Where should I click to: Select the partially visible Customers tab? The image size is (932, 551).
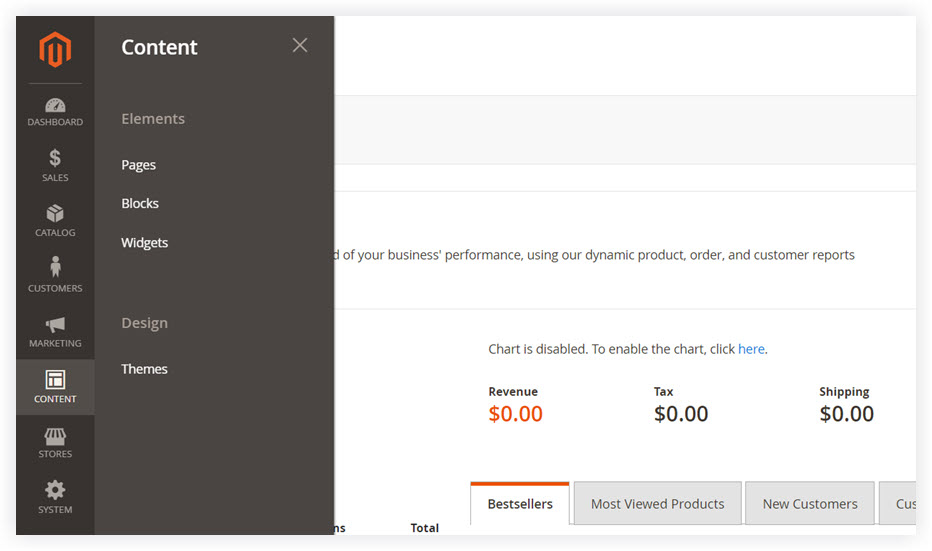[898, 503]
